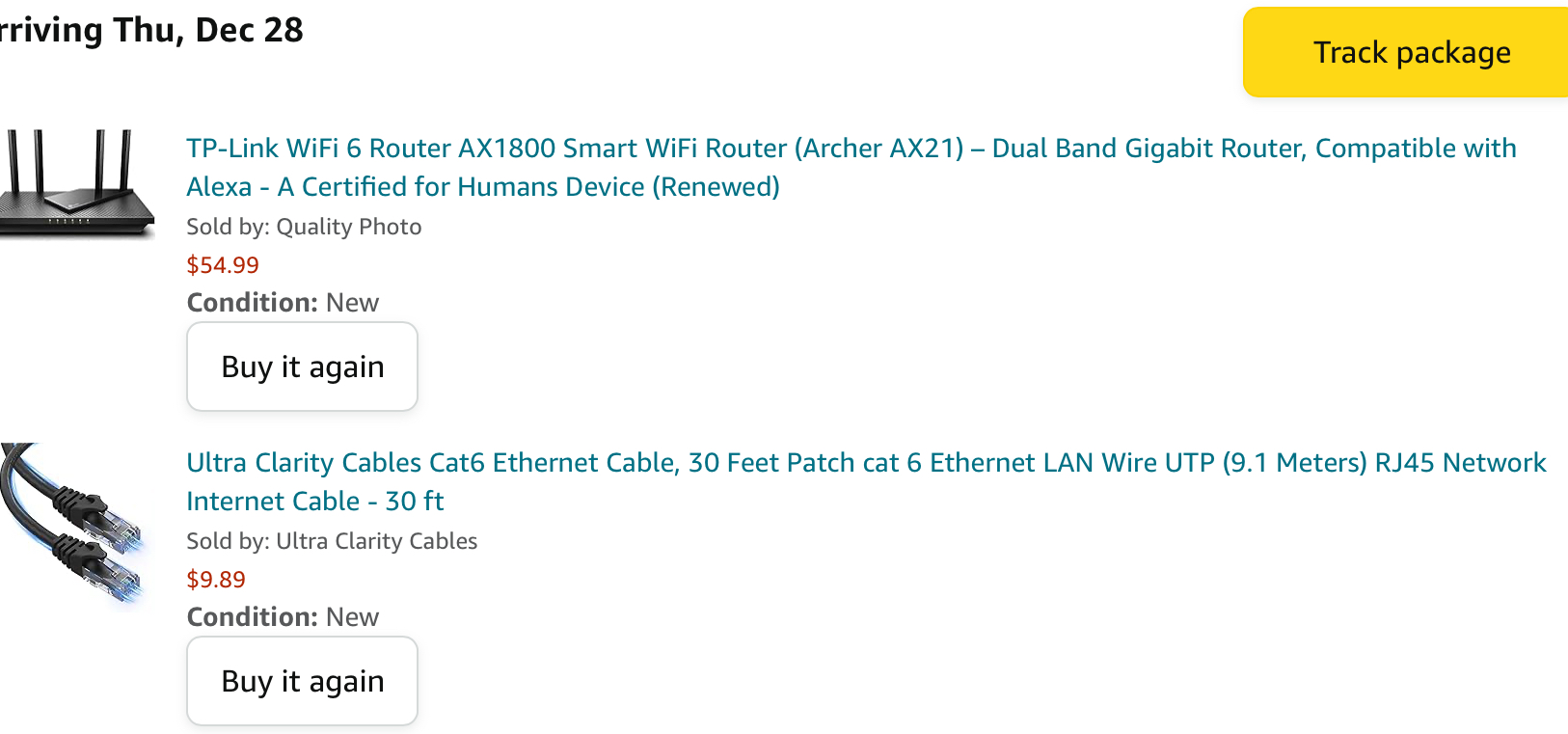The width and height of the screenshot is (1568, 734).
Task: Click the RJ45 Network text in cable title
Action: (1460, 463)
